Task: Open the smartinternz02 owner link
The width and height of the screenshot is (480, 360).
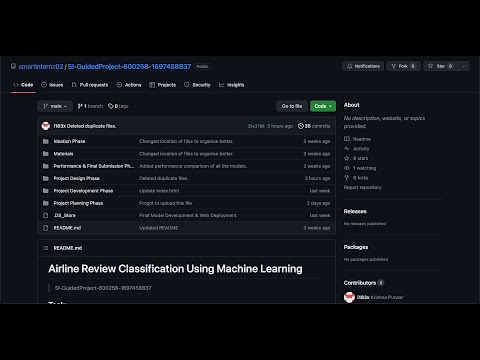Action: pyautogui.click(x=41, y=67)
